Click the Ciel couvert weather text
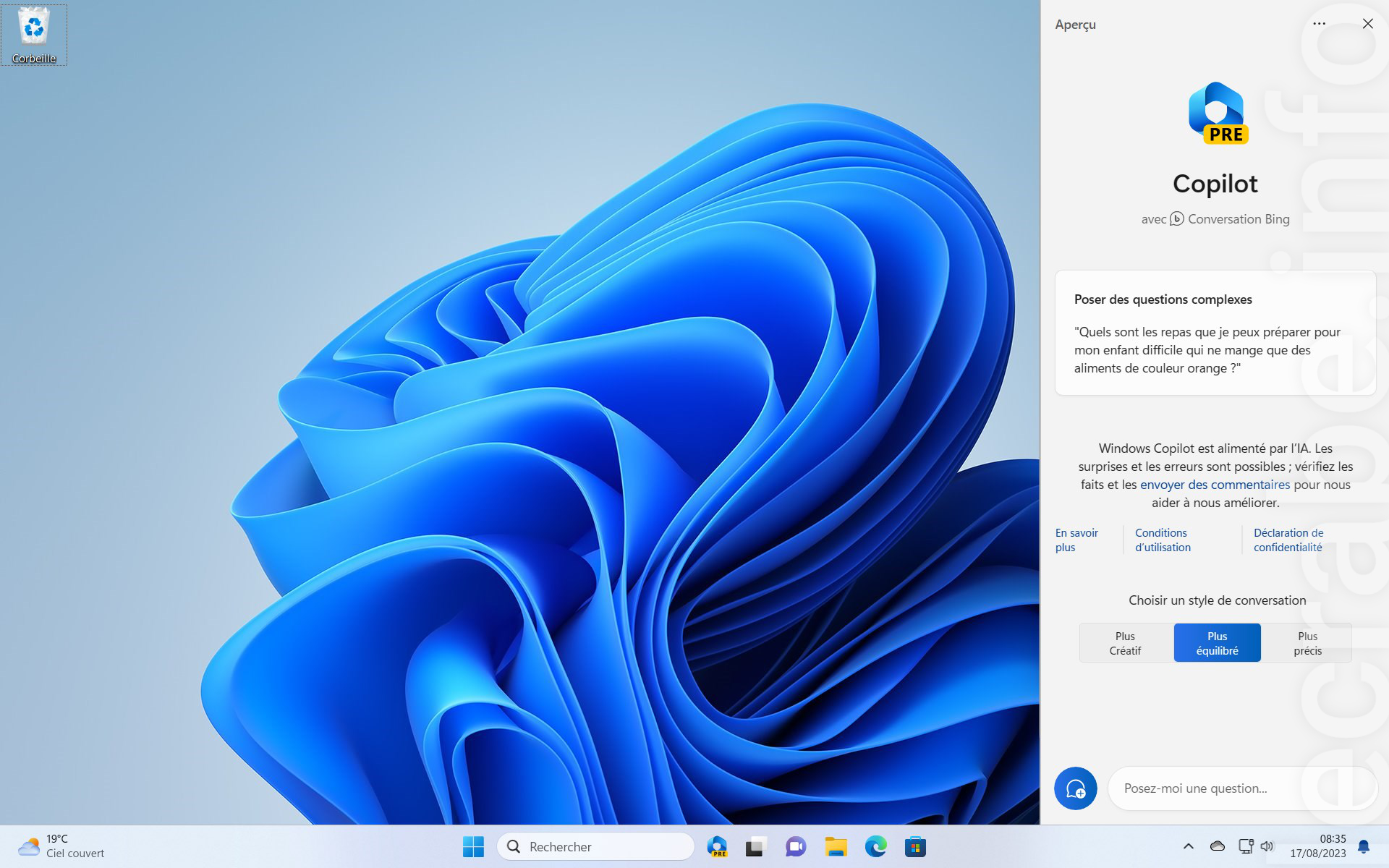The width and height of the screenshot is (1389, 868). click(75, 854)
